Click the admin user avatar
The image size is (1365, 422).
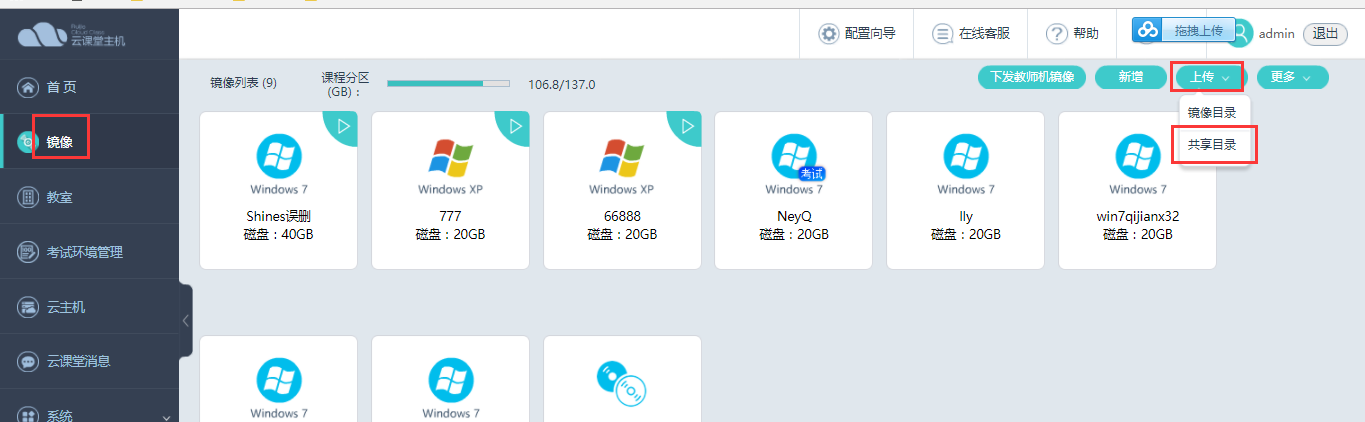pos(1241,34)
